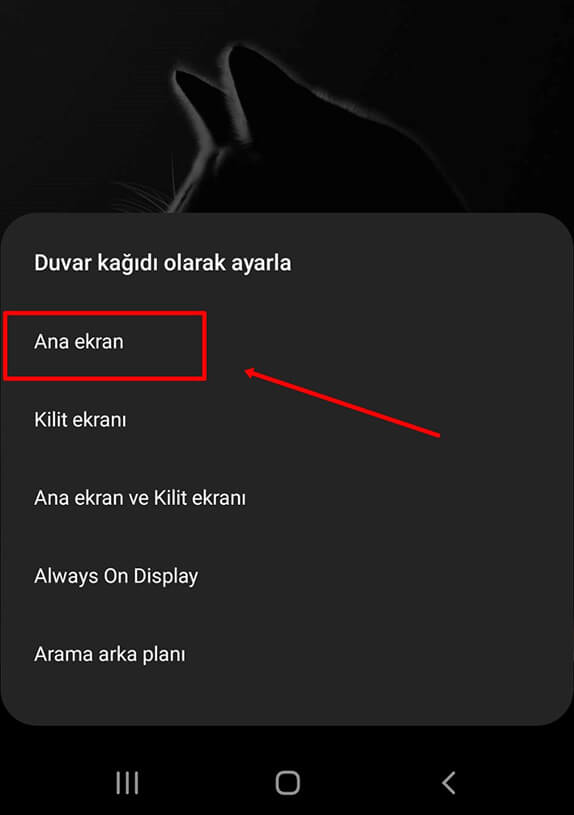
Task: Click the red arrow annotation
Action: pos(342,402)
